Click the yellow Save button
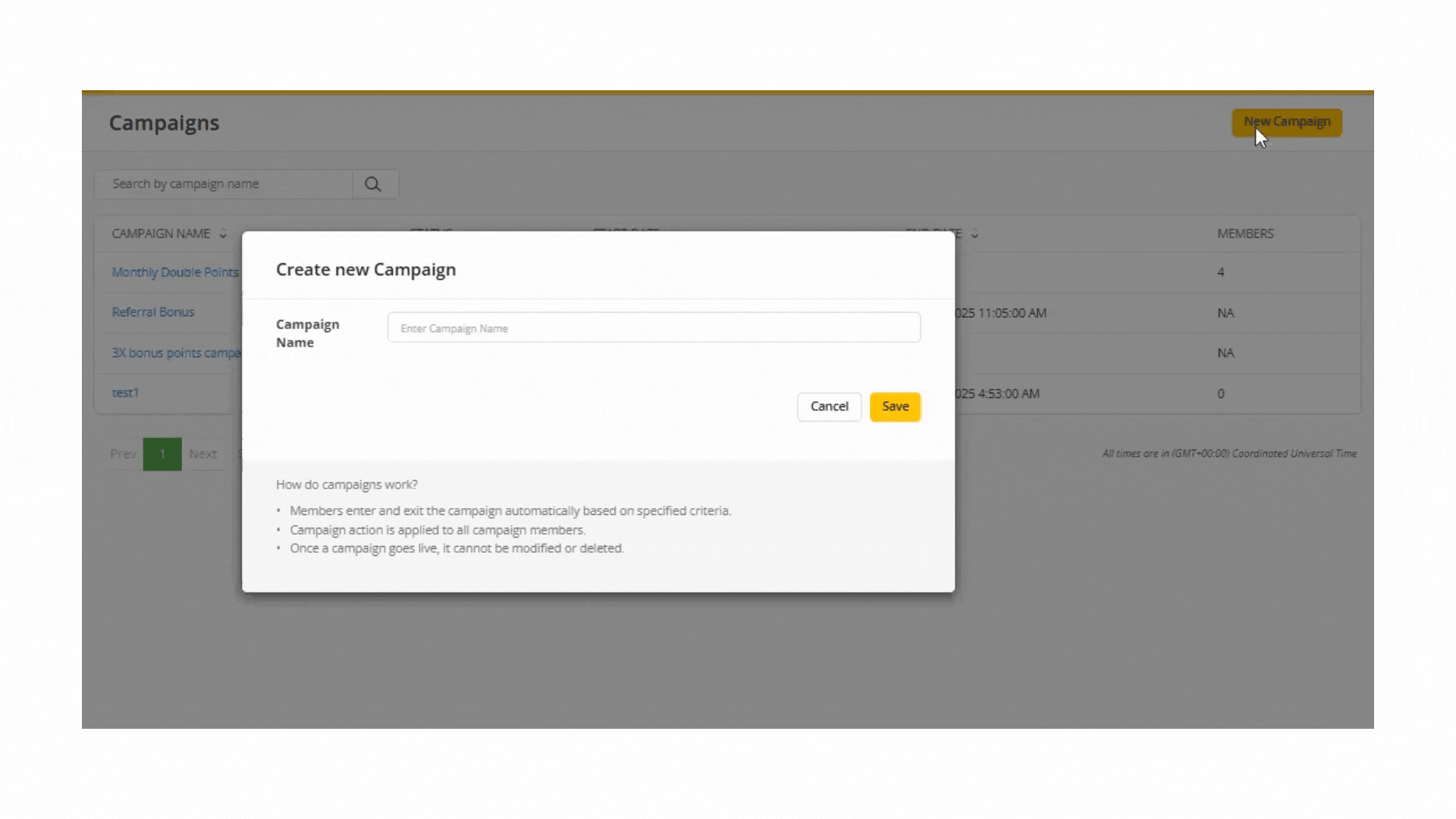 [x=895, y=406]
